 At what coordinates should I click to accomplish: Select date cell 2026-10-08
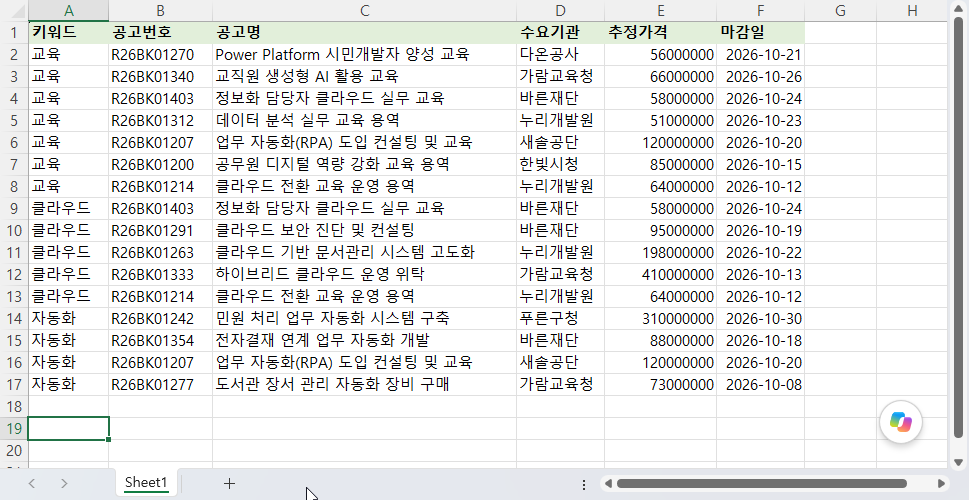(761, 384)
